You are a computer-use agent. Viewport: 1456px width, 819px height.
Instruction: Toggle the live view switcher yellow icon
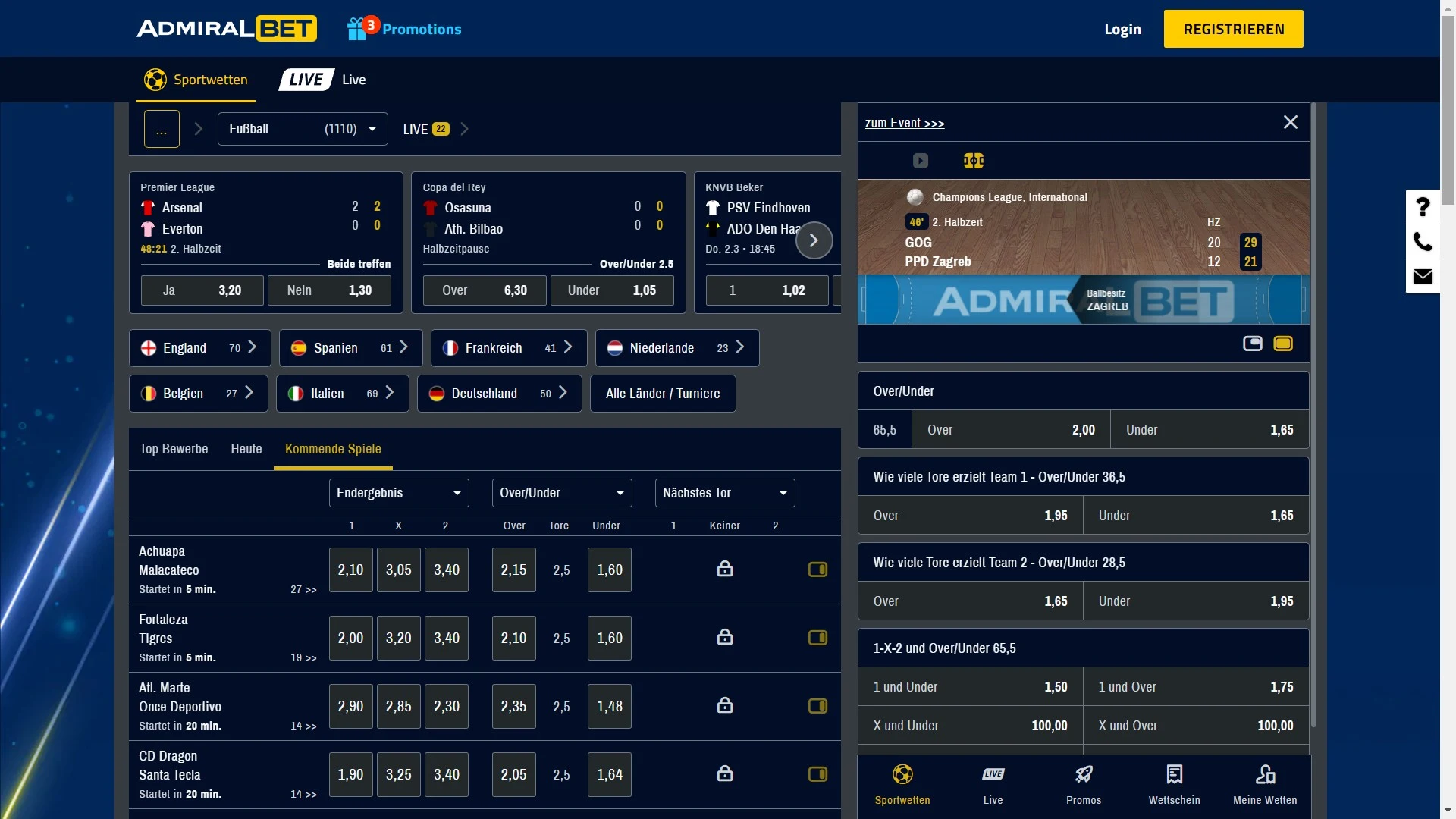click(1283, 343)
